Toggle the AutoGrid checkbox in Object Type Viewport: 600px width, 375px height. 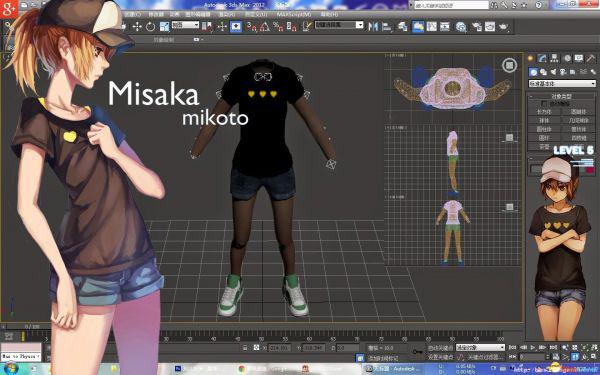pos(544,104)
